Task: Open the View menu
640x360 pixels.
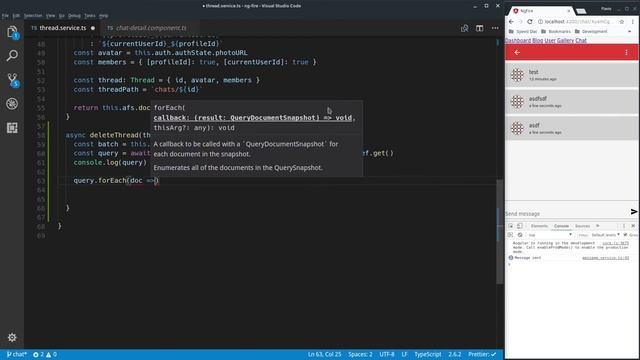Action: point(51,16)
